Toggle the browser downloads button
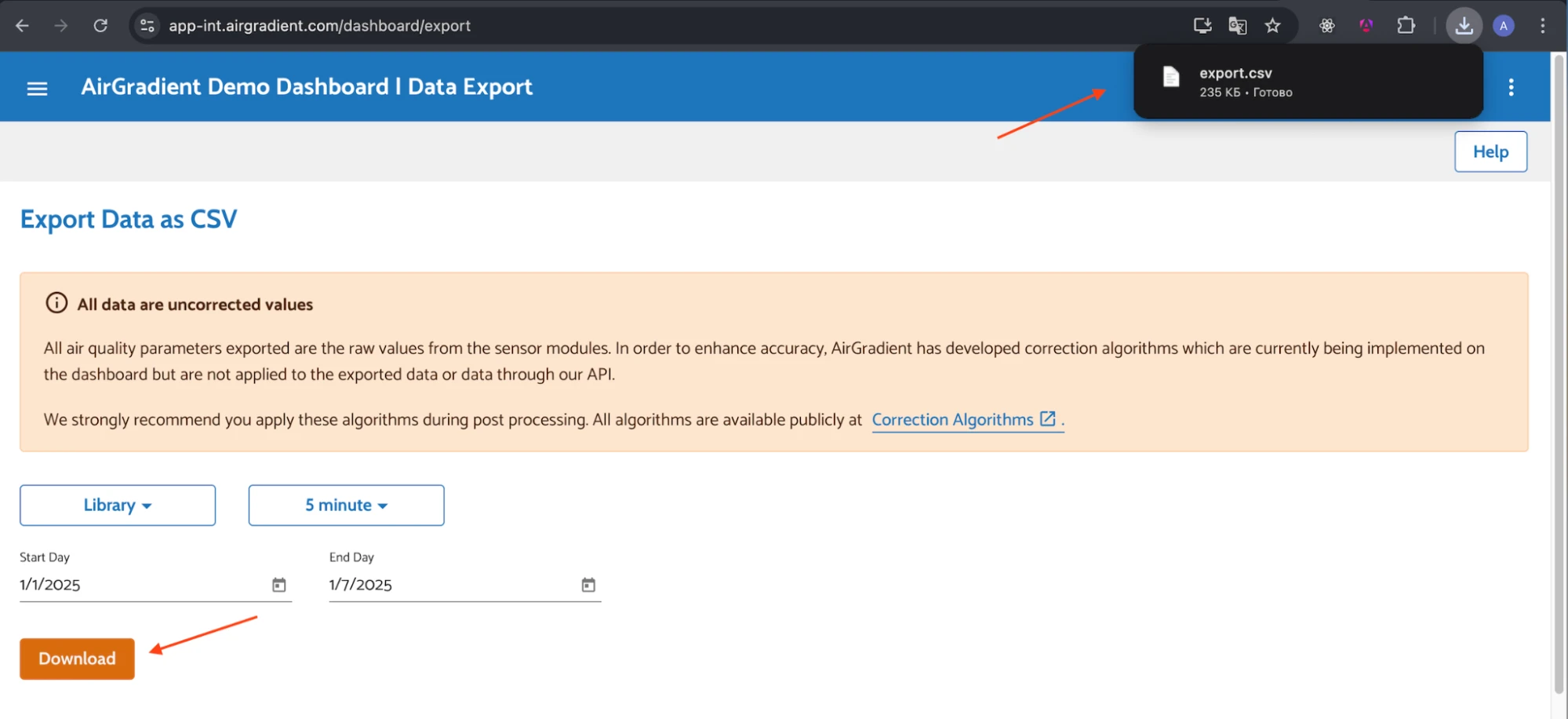This screenshot has height=719, width=1568. [x=1464, y=26]
